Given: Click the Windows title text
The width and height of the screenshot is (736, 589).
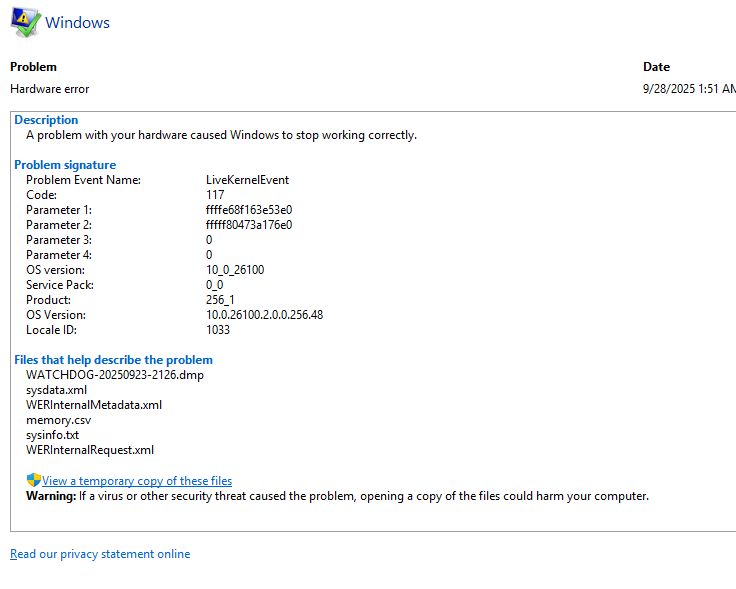Looking at the screenshot, I should tap(77, 22).
